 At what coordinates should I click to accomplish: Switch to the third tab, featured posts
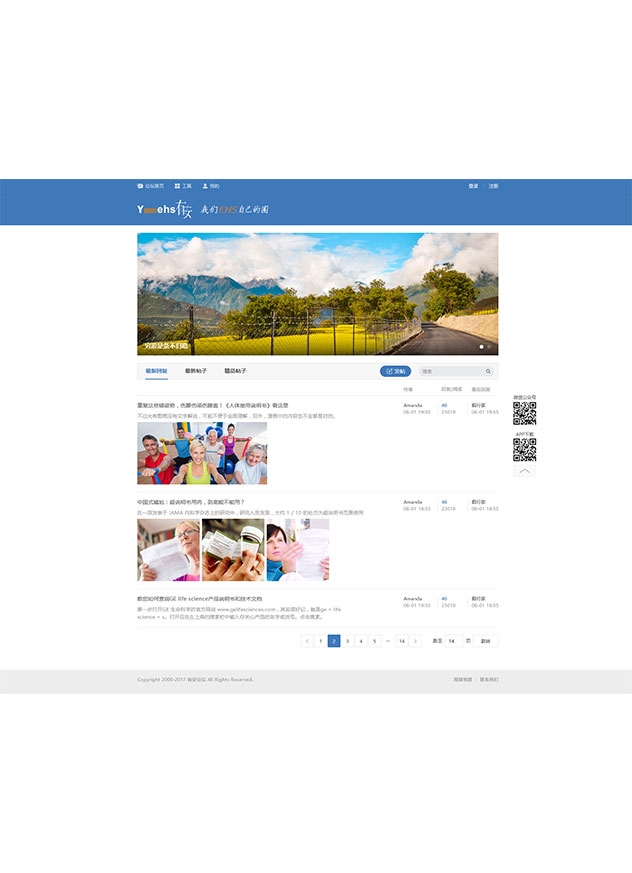point(235,371)
